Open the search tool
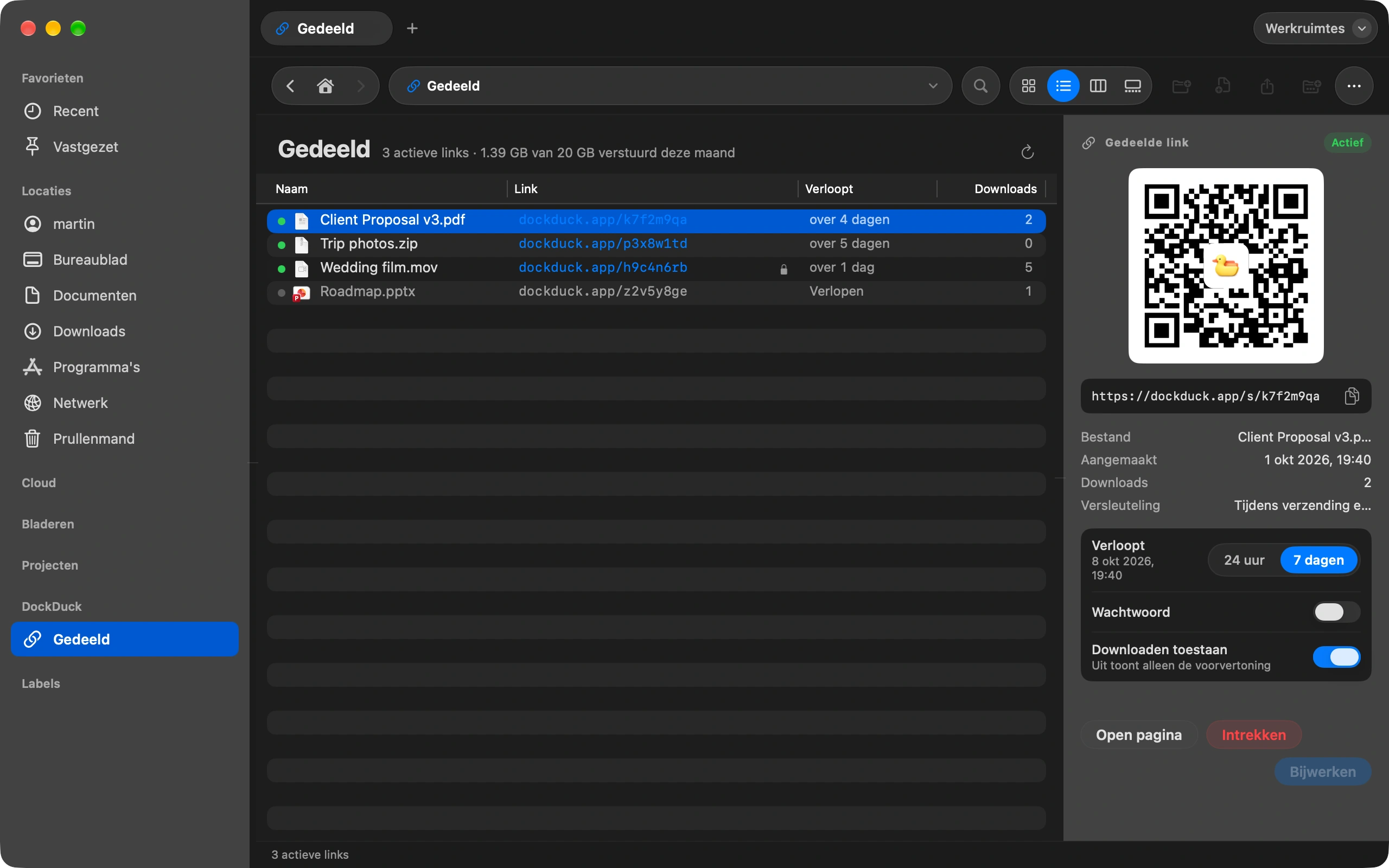This screenshot has width=1389, height=868. 981,86
